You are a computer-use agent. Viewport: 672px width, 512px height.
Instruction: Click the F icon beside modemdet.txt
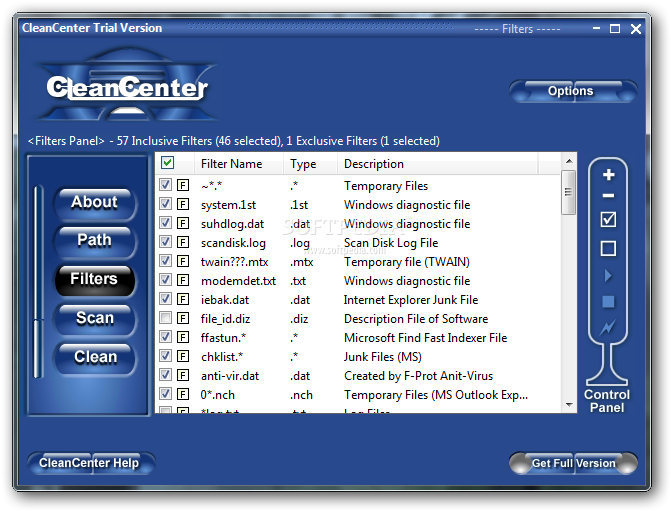tap(183, 280)
